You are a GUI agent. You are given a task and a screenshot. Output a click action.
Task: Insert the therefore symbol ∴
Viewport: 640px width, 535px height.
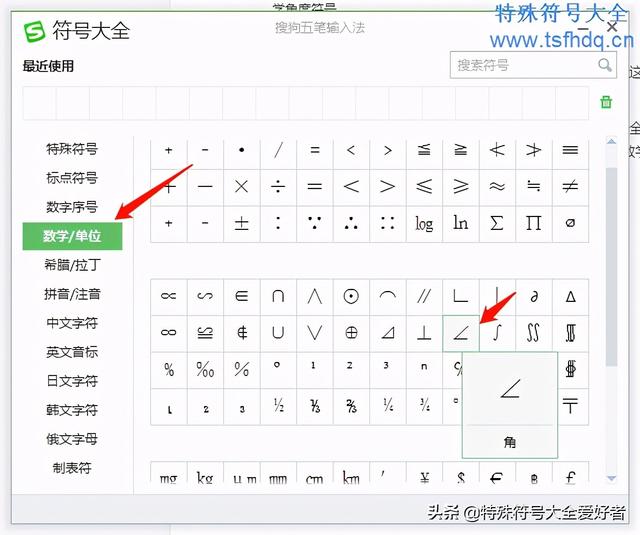tap(351, 224)
